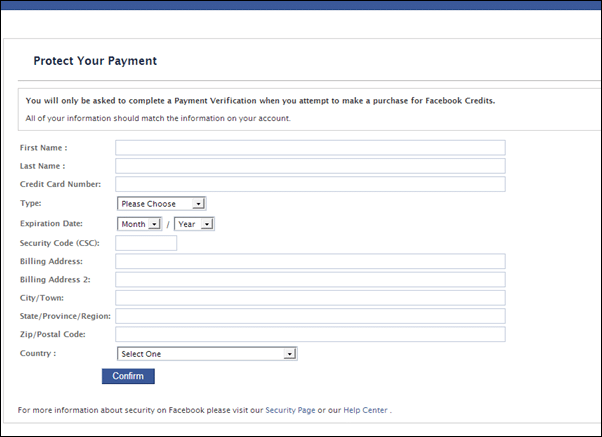Click the Billing Address field

pyautogui.click(x=310, y=262)
